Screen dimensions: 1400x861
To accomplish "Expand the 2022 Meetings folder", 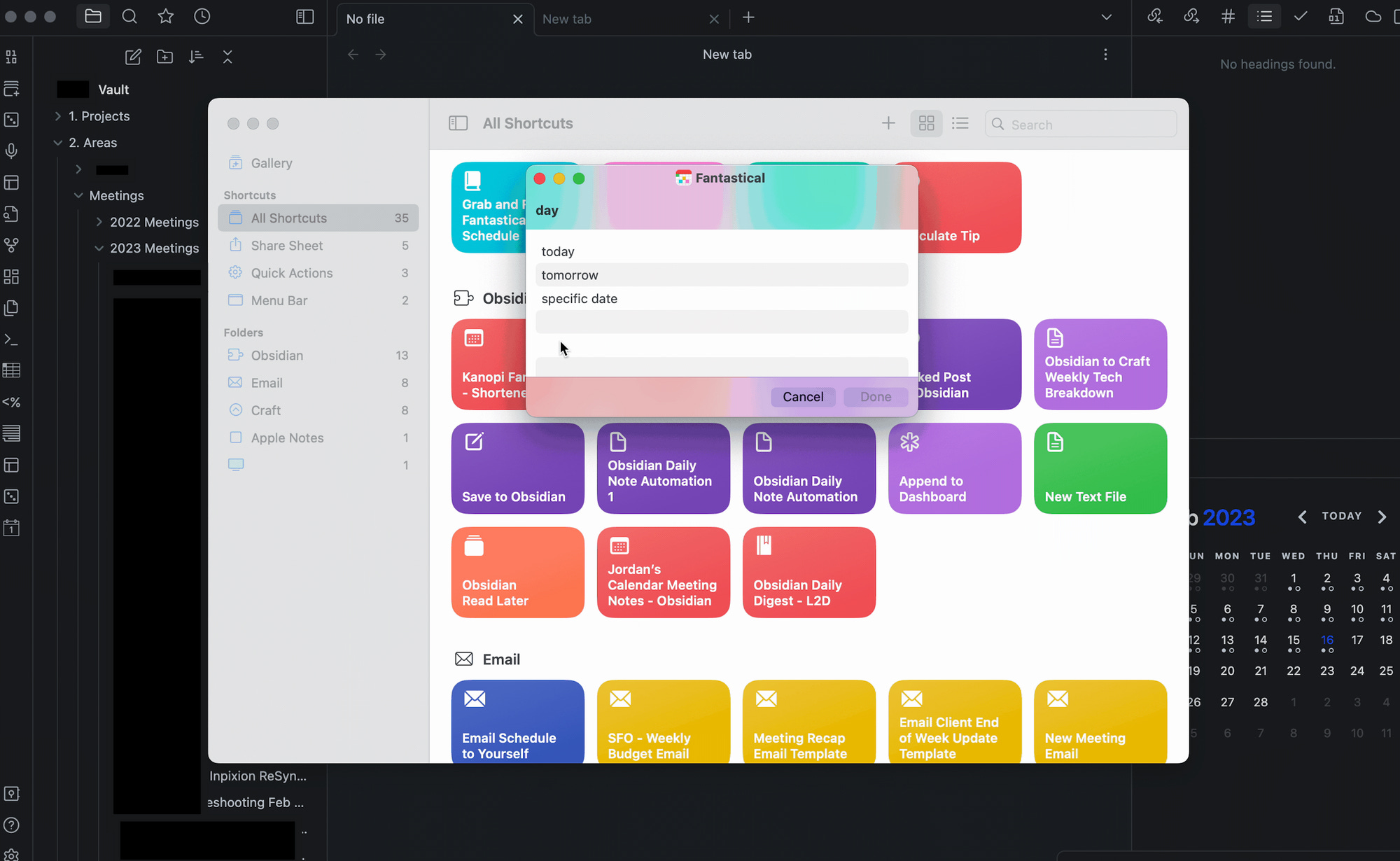I will (x=99, y=222).
